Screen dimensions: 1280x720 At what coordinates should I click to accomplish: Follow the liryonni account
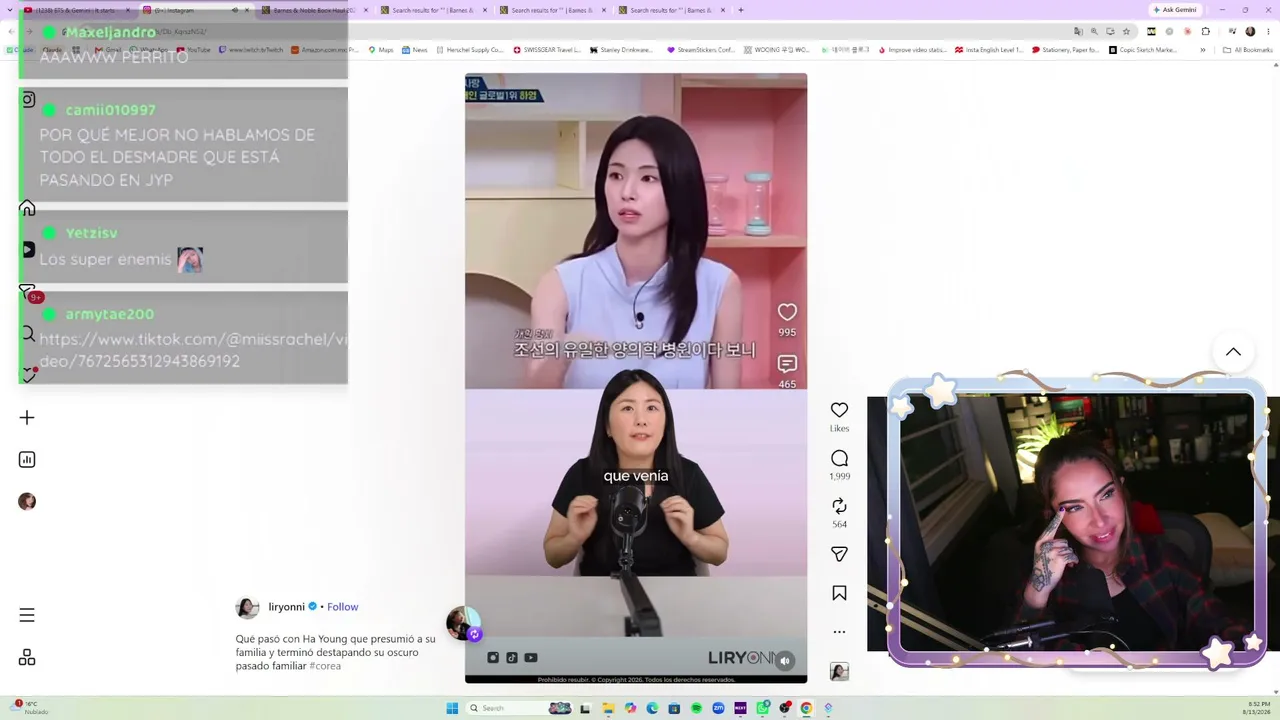click(342, 607)
